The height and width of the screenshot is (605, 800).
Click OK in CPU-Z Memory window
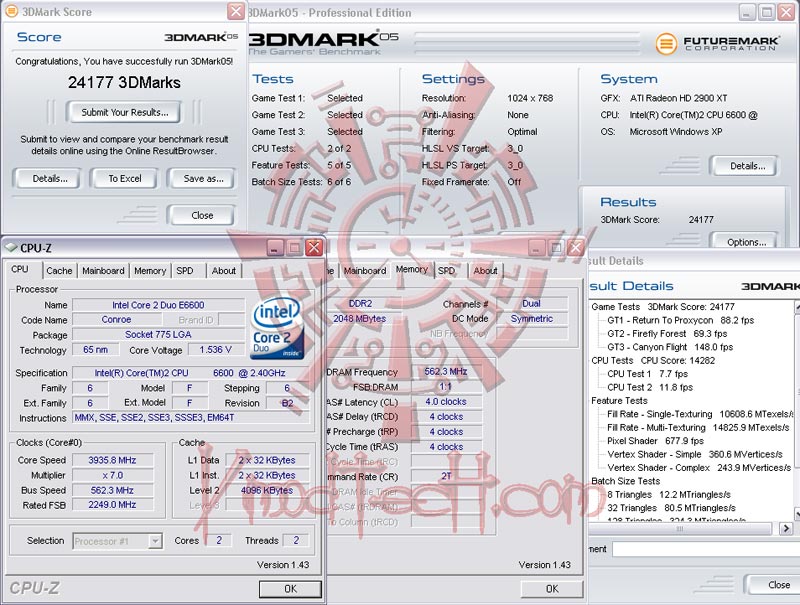(552, 589)
